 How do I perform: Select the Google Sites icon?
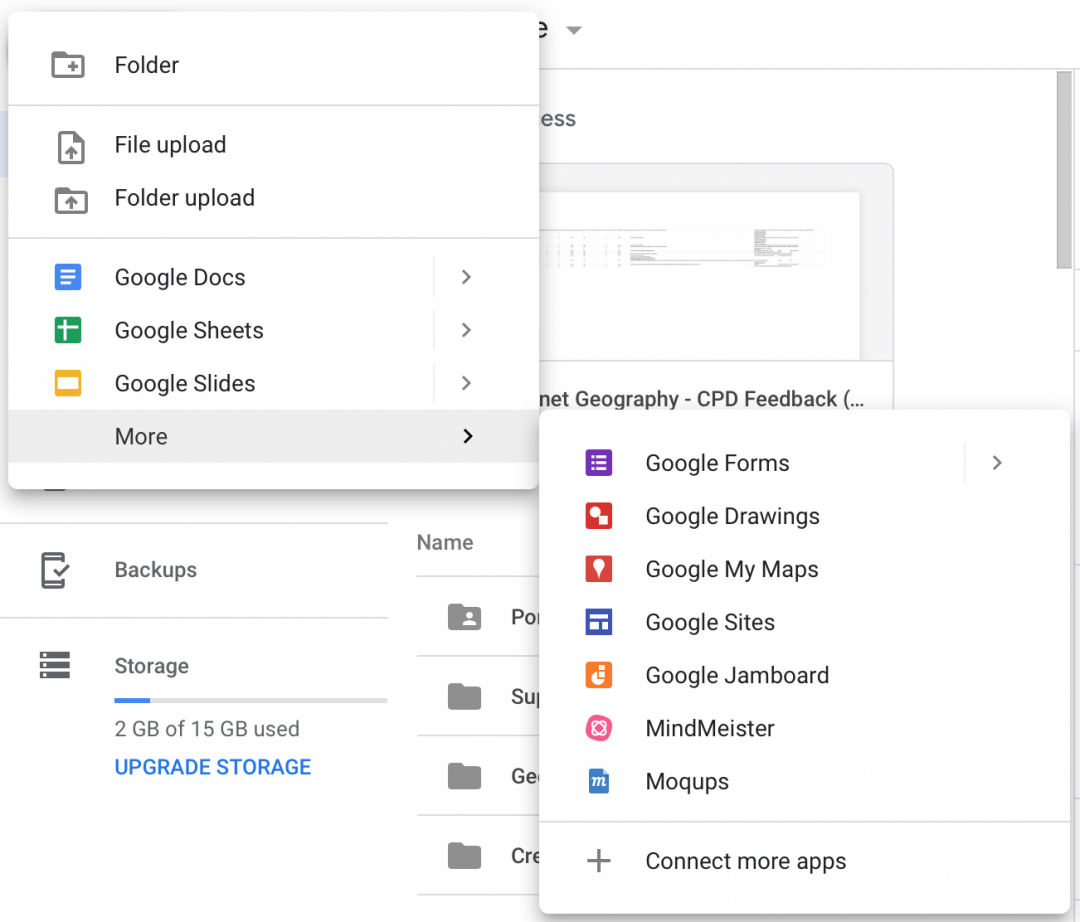click(x=597, y=621)
